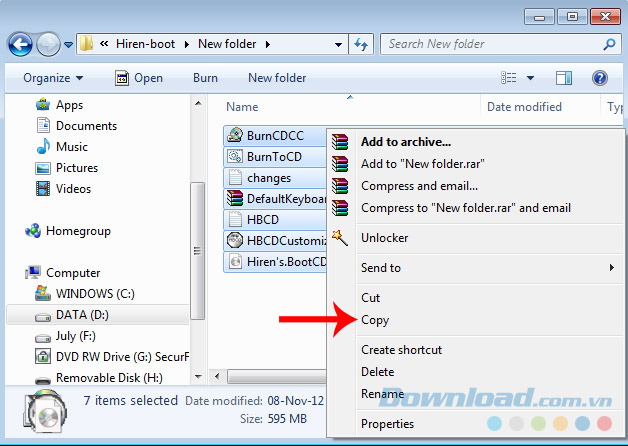
Task: Click the Computer icon in sidebar
Action: (33, 273)
